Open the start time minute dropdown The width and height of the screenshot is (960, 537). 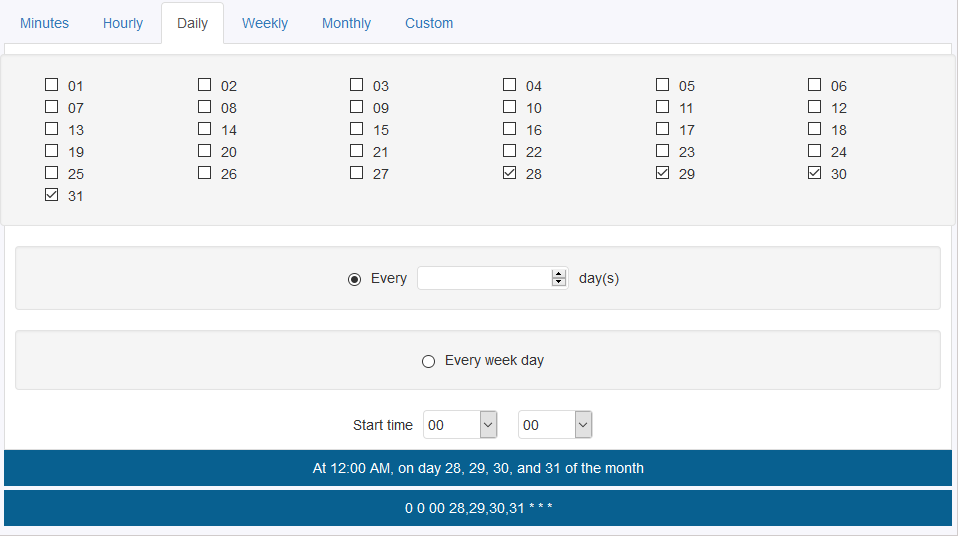[555, 425]
